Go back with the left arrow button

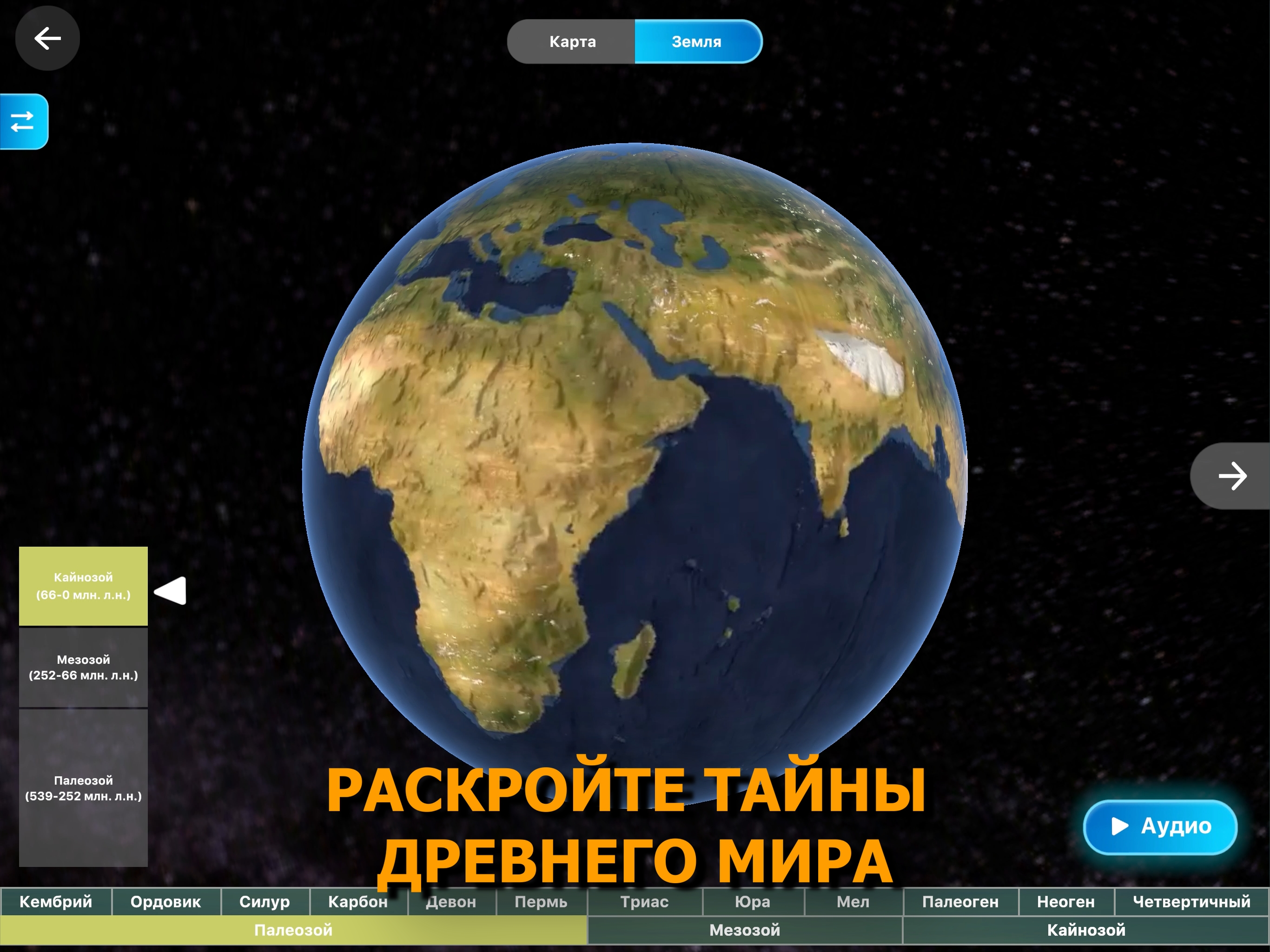(x=47, y=39)
